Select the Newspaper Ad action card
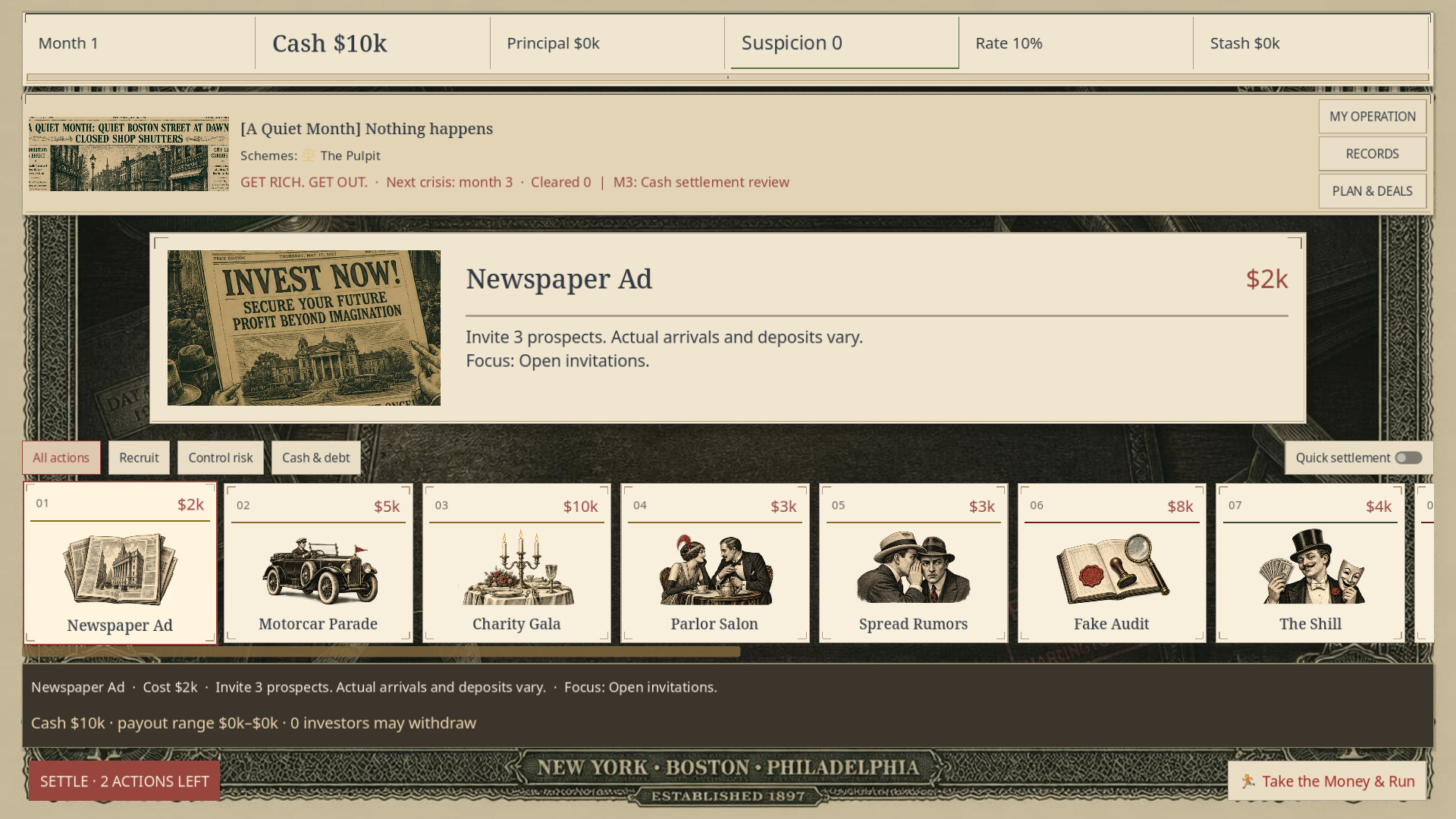 point(120,563)
